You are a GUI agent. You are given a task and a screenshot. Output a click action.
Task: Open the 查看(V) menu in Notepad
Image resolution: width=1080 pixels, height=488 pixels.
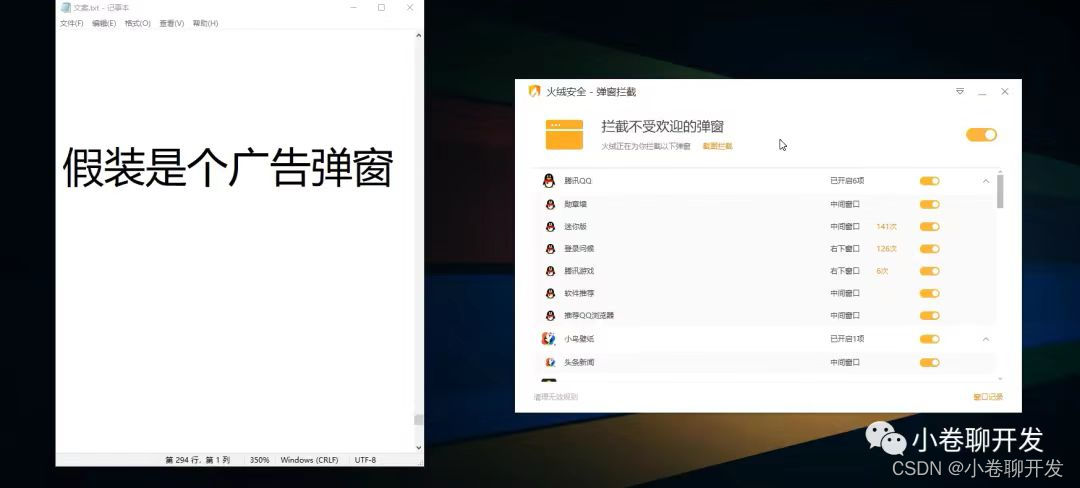[172, 23]
